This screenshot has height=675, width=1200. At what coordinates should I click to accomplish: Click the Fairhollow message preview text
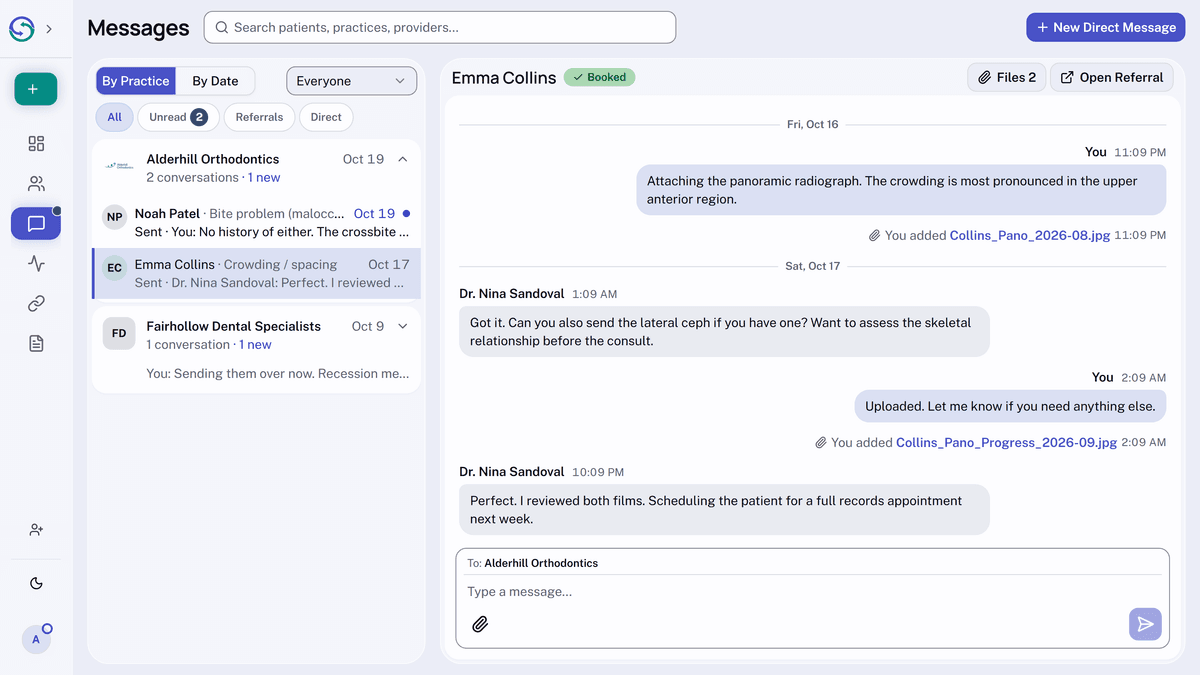(278, 374)
